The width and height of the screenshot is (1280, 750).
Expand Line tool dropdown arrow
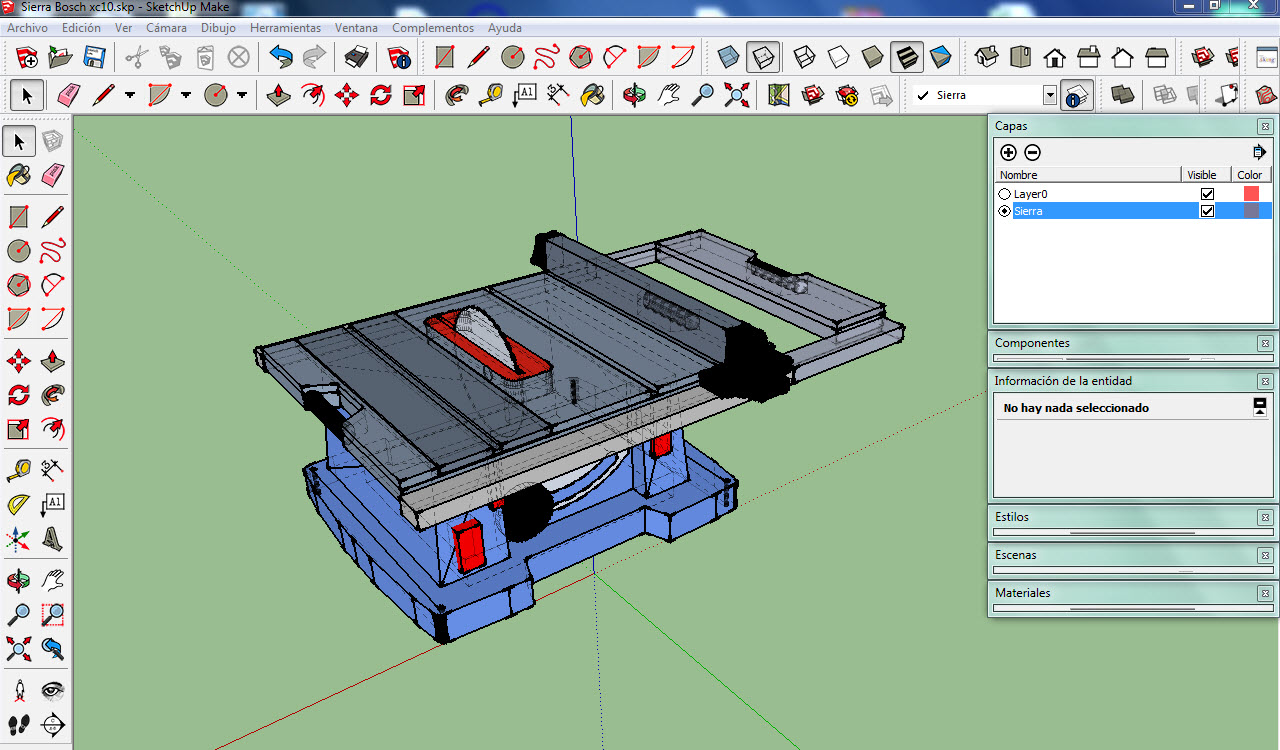click(130, 96)
